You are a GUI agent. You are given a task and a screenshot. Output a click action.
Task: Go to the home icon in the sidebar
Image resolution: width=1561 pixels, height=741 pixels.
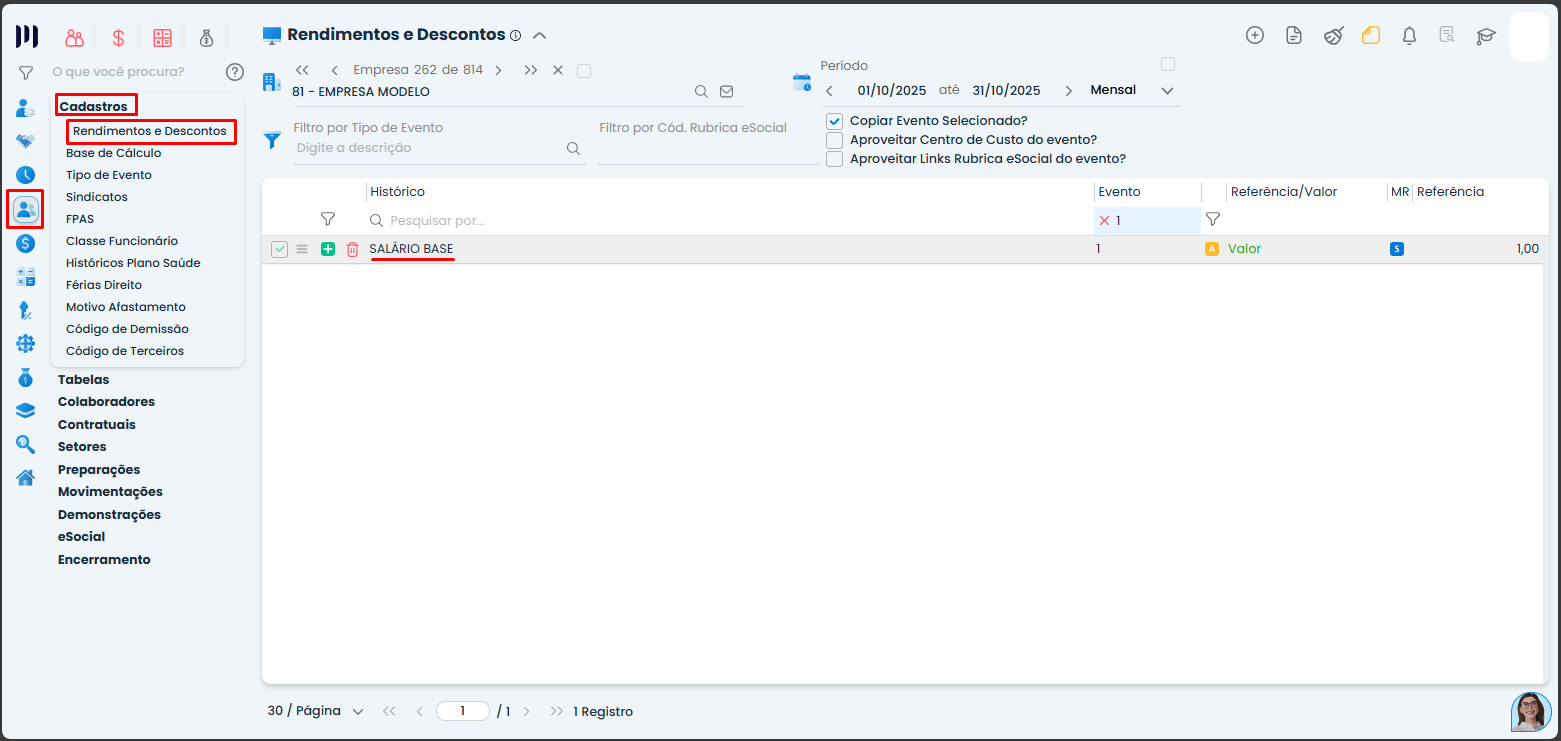[25, 477]
